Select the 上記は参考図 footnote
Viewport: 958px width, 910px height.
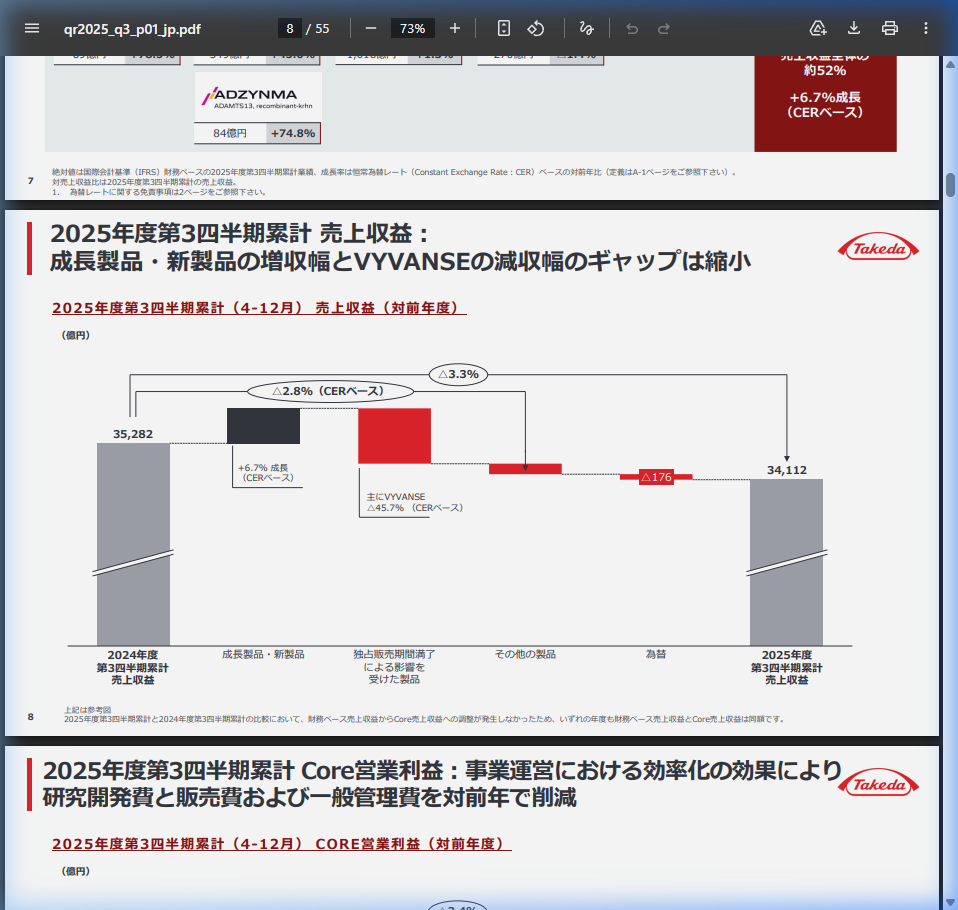pyautogui.click(x=88, y=710)
